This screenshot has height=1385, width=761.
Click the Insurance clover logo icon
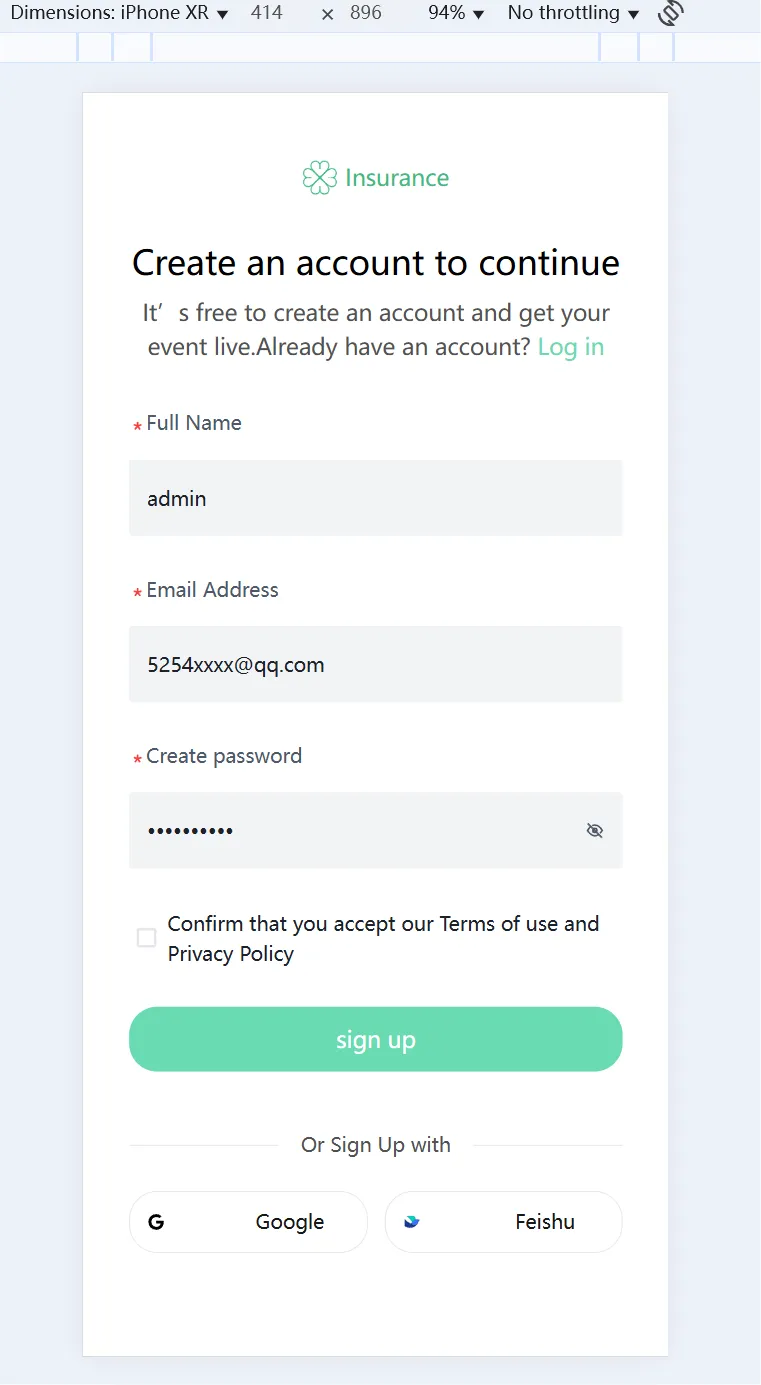pos(320,178)
